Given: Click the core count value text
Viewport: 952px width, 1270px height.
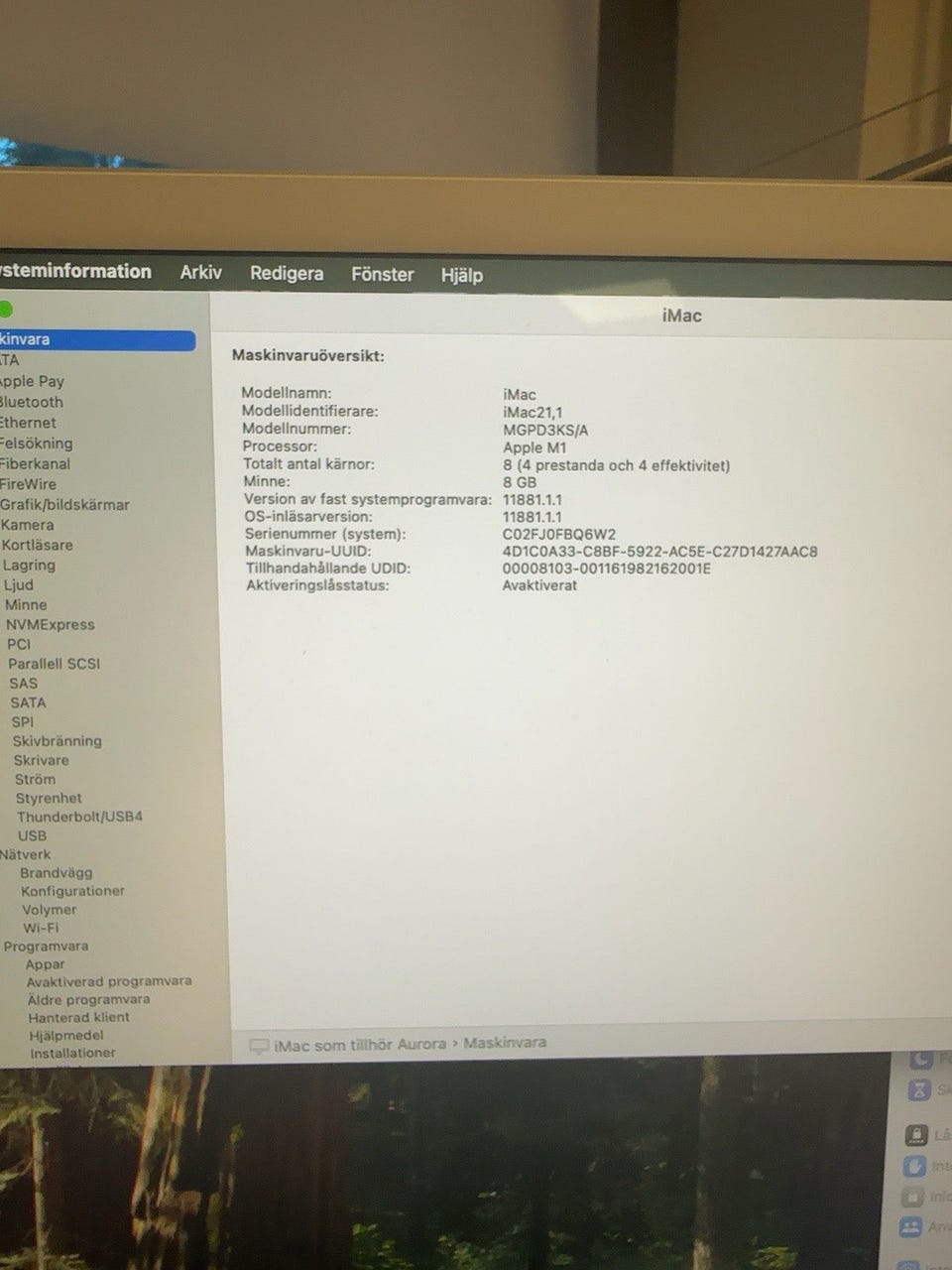Looking at the screenshot, I should tap(616, 465).
